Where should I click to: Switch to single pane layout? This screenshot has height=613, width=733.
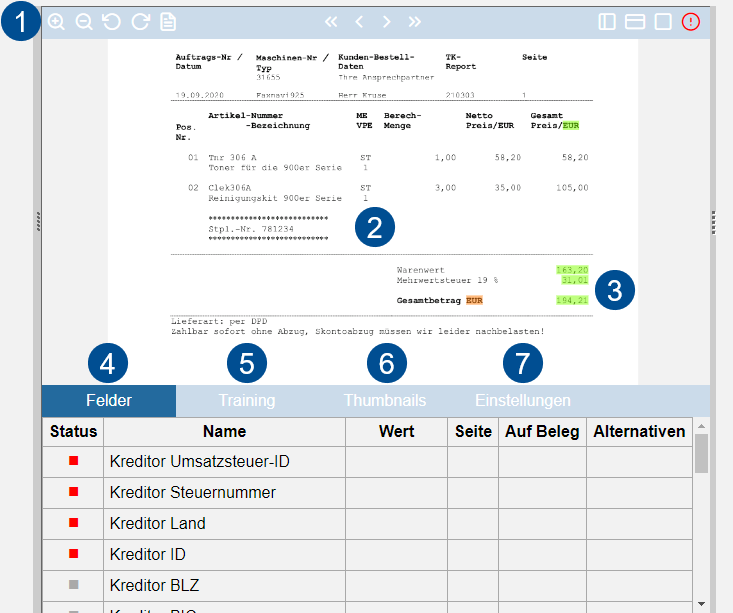point(662,22)
